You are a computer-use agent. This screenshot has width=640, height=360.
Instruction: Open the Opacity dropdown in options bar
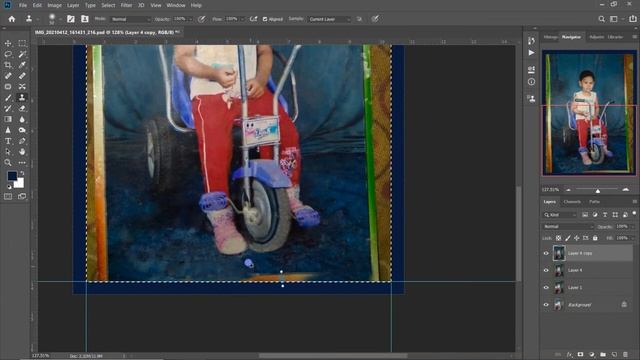click(x=191, y=19)
